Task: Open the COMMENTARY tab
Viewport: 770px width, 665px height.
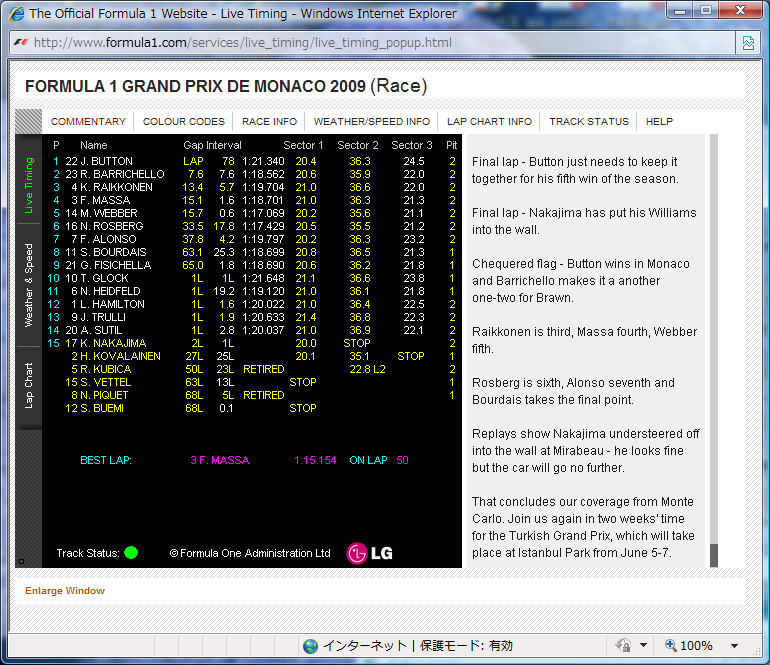Action: pyautogui.click(x=88, y=121)
